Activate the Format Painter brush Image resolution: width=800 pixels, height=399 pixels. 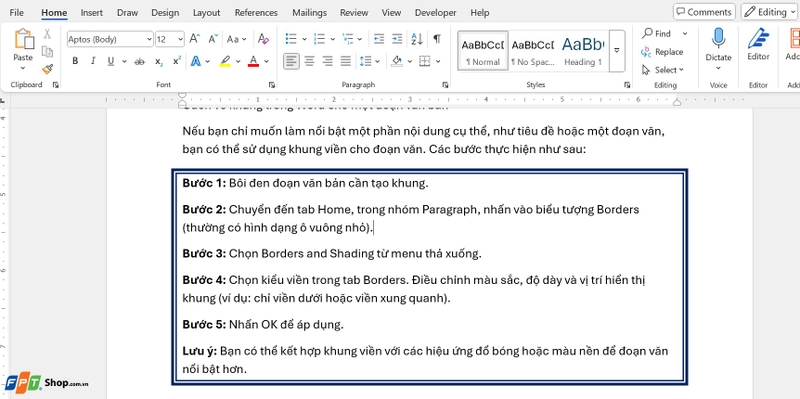(x=47, y=69)
